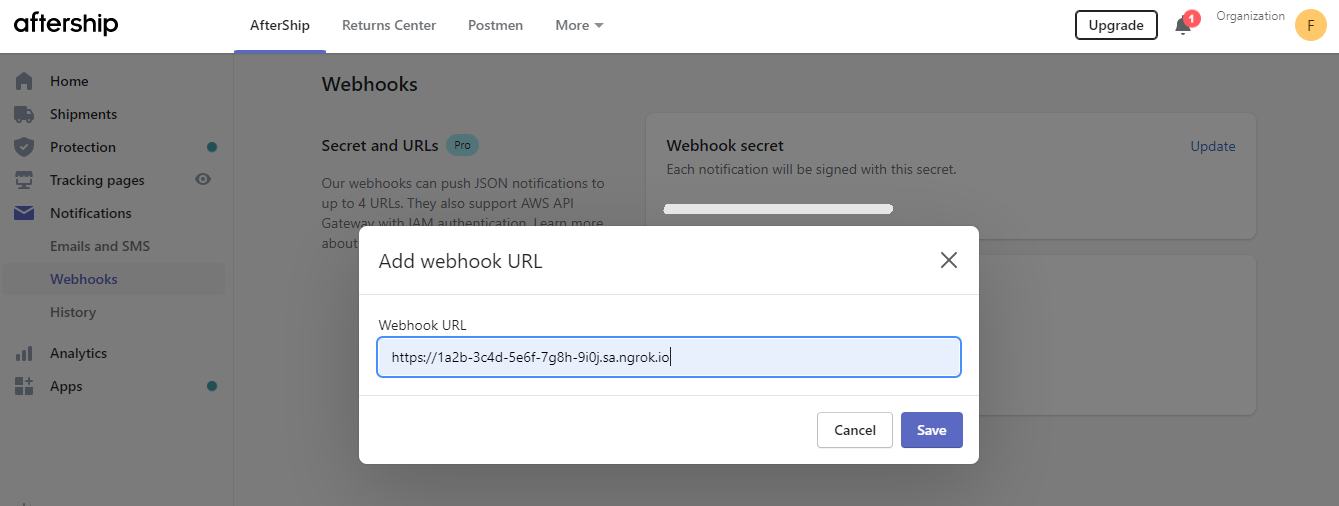Click the Notifications envelope icon
This screenshot has height=506, width=1339.
pyautogui.click(x=24, y=213)
